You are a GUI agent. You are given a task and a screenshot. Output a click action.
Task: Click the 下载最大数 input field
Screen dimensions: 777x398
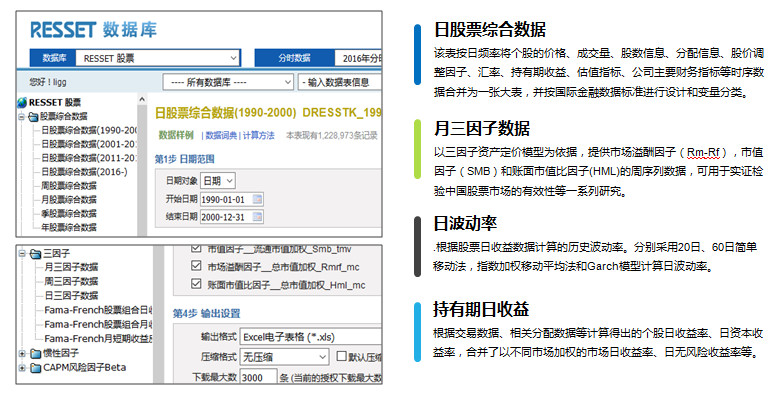click(x=258, y=377)
